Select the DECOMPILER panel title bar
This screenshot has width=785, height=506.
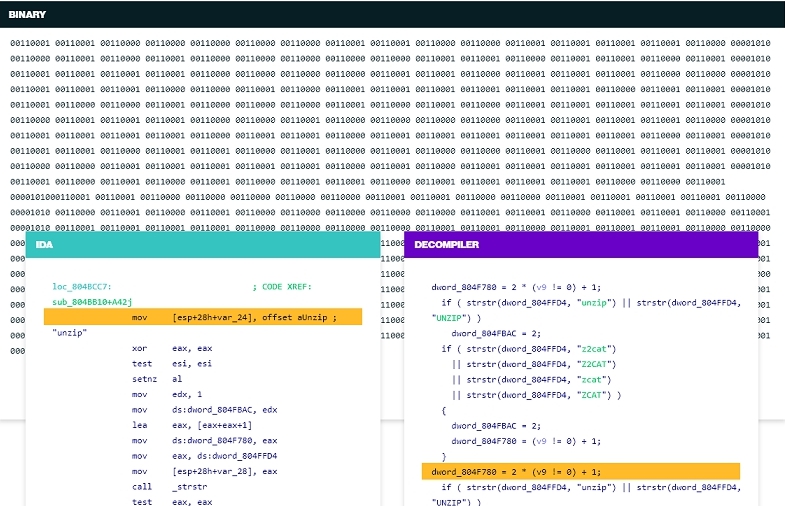581,245
